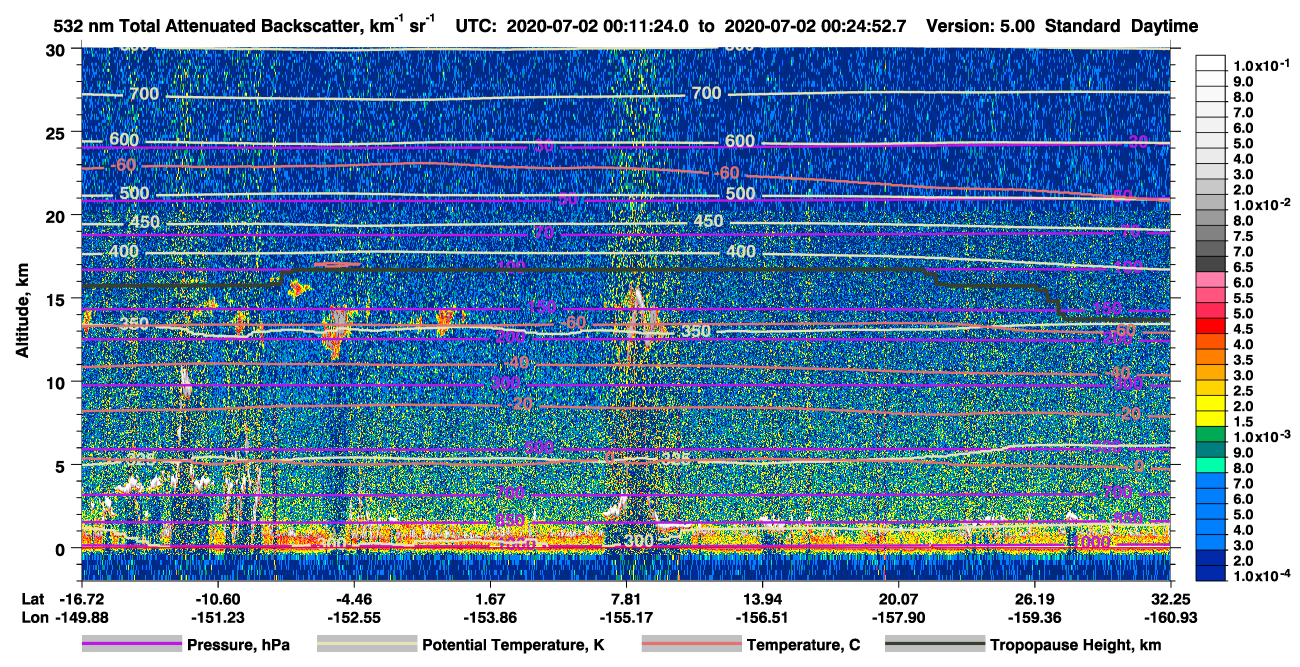Click the latitude value -10.60
The height and width of the screenshot is (667, 1300).
217,598
